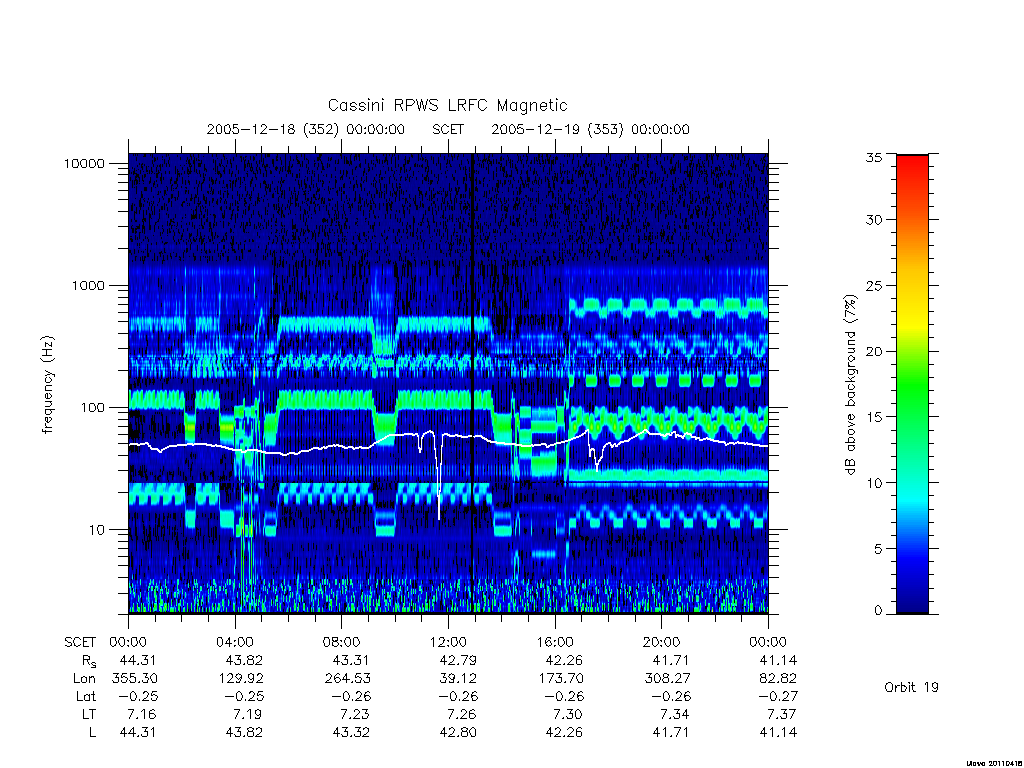Click the '20:00' time axis label
The height and width of the screenshot is (768, 1024).
[662, 643]
